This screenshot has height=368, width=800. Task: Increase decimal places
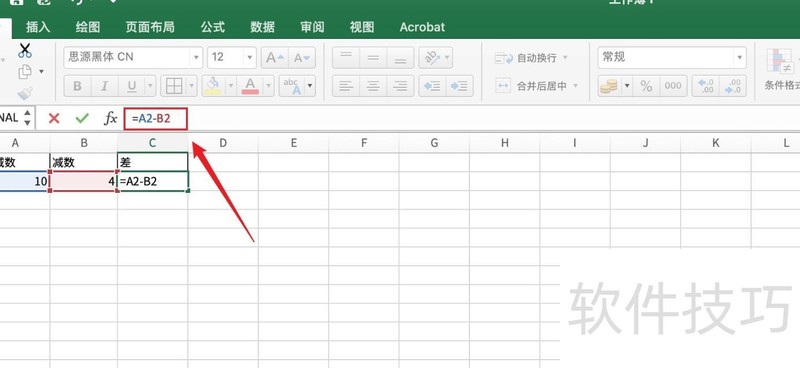pos(706,86)
